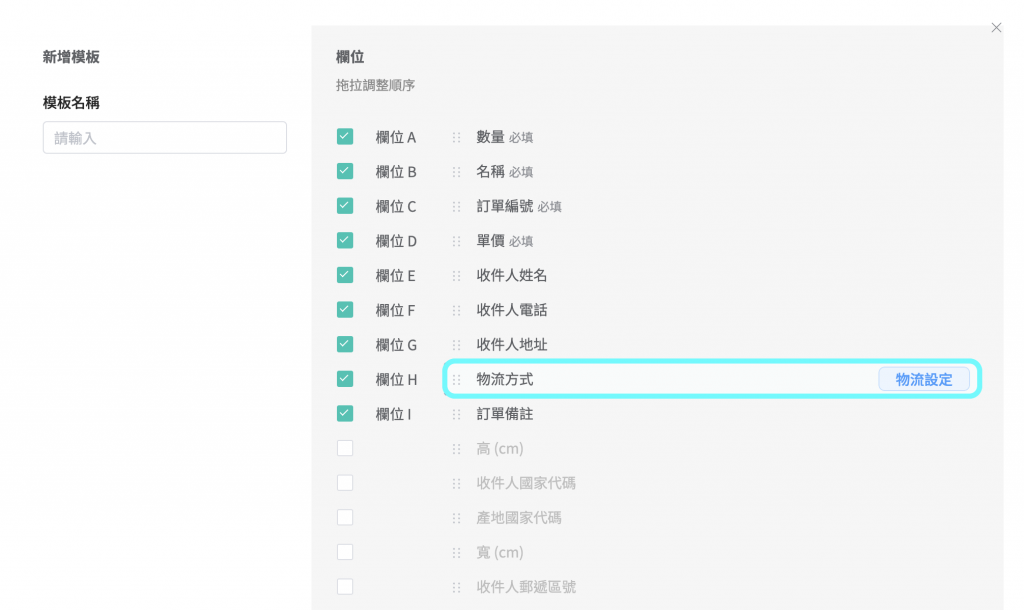Click the drag handle beside 收件人郵遞區號
Image resolution: width=1024 pixels, height=610 pixels.
pos(457,587)
